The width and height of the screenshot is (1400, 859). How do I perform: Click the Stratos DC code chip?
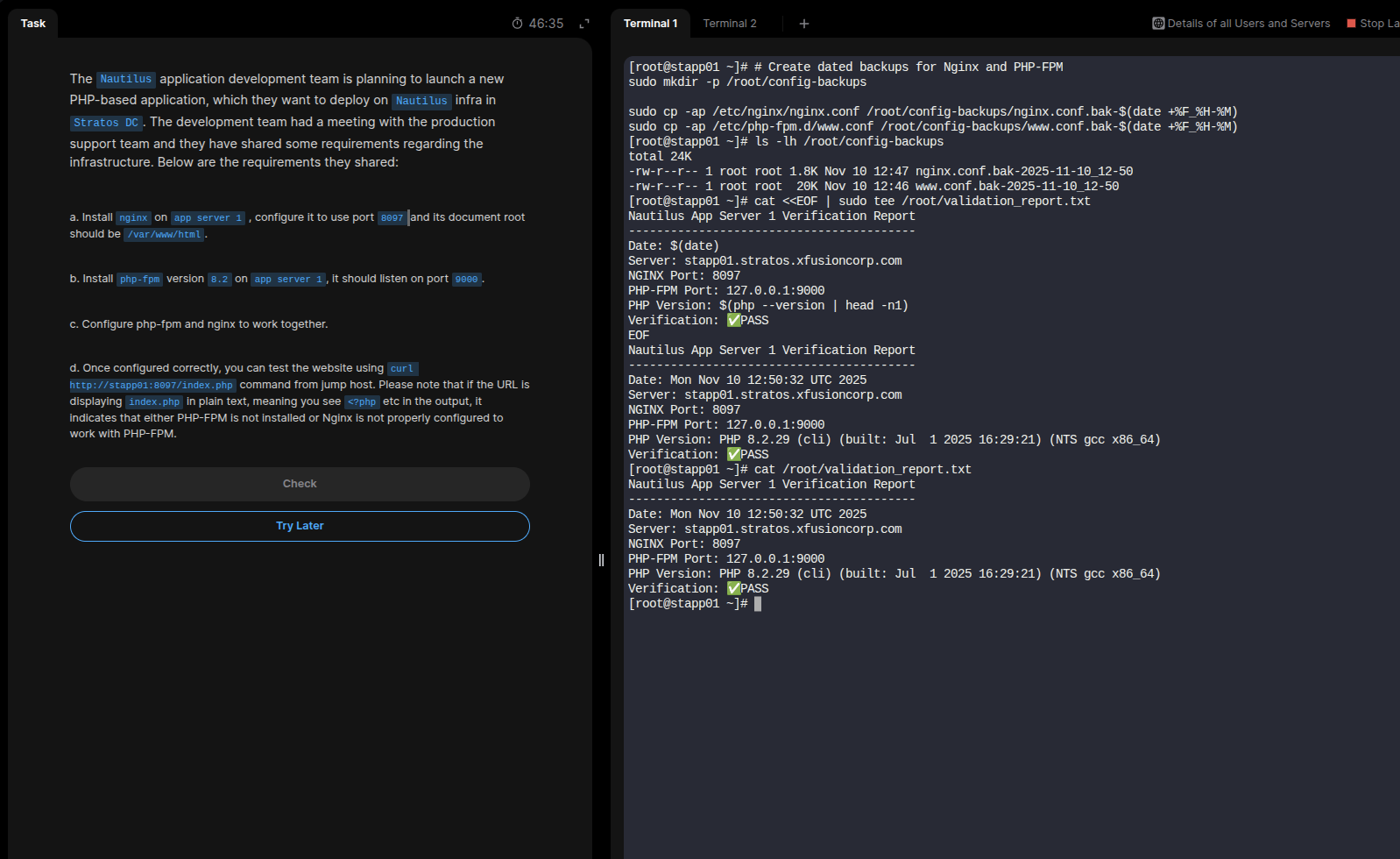point(106,123)
